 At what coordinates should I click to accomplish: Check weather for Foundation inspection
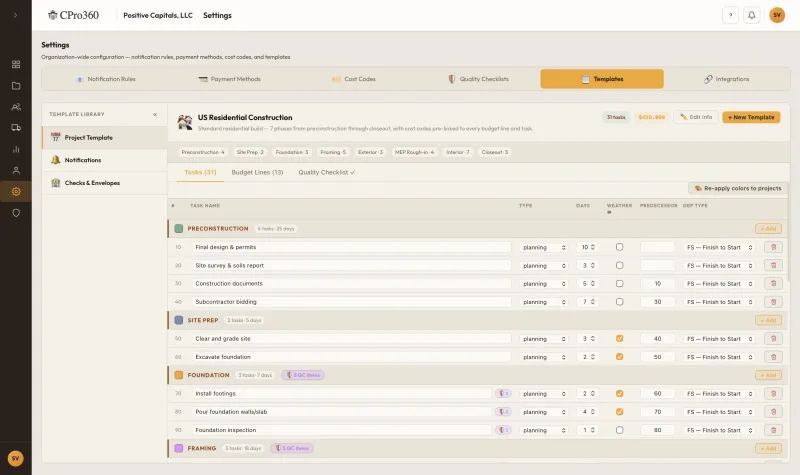tap(619, 430)
